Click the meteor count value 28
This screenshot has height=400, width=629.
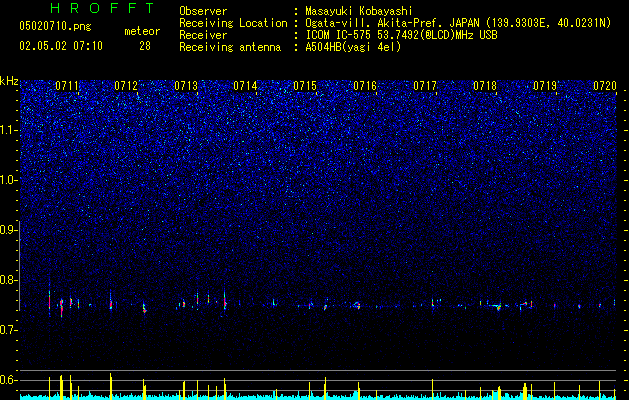[145, 46]
